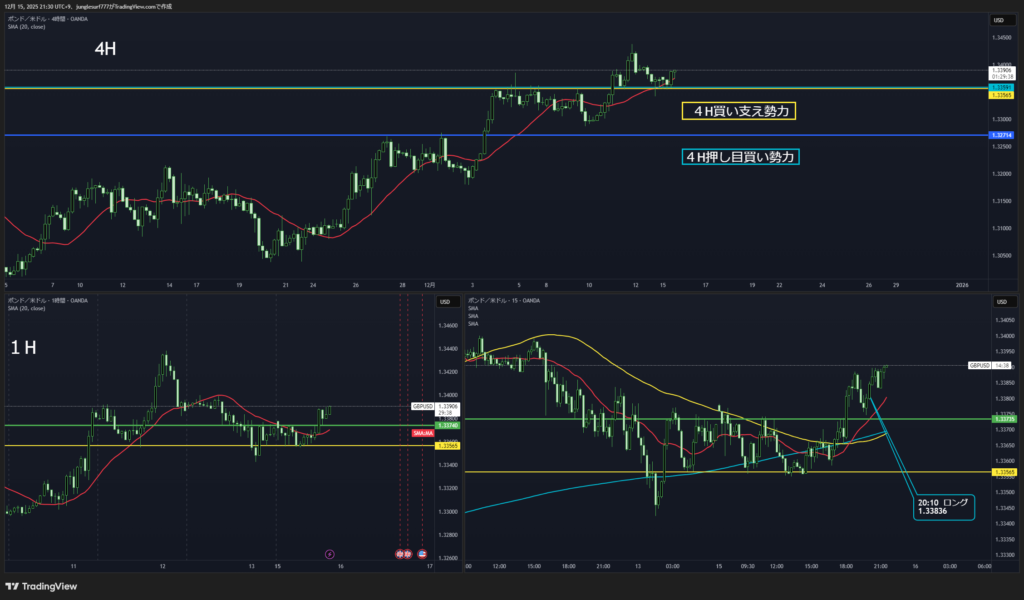Click the purple lightning event icon
1024x600 pixels.
[x=331, y=553]
